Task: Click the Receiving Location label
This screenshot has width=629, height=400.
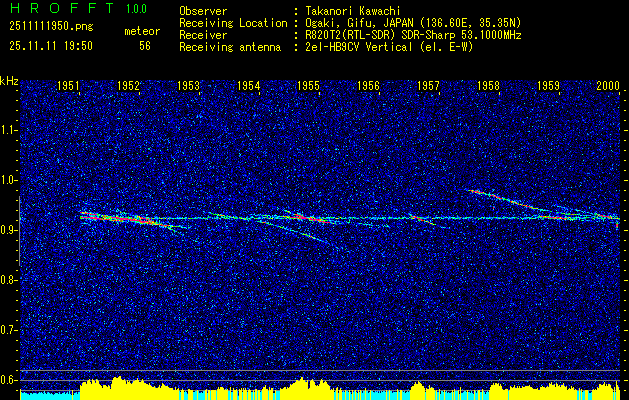Action: tap(233, 23)
